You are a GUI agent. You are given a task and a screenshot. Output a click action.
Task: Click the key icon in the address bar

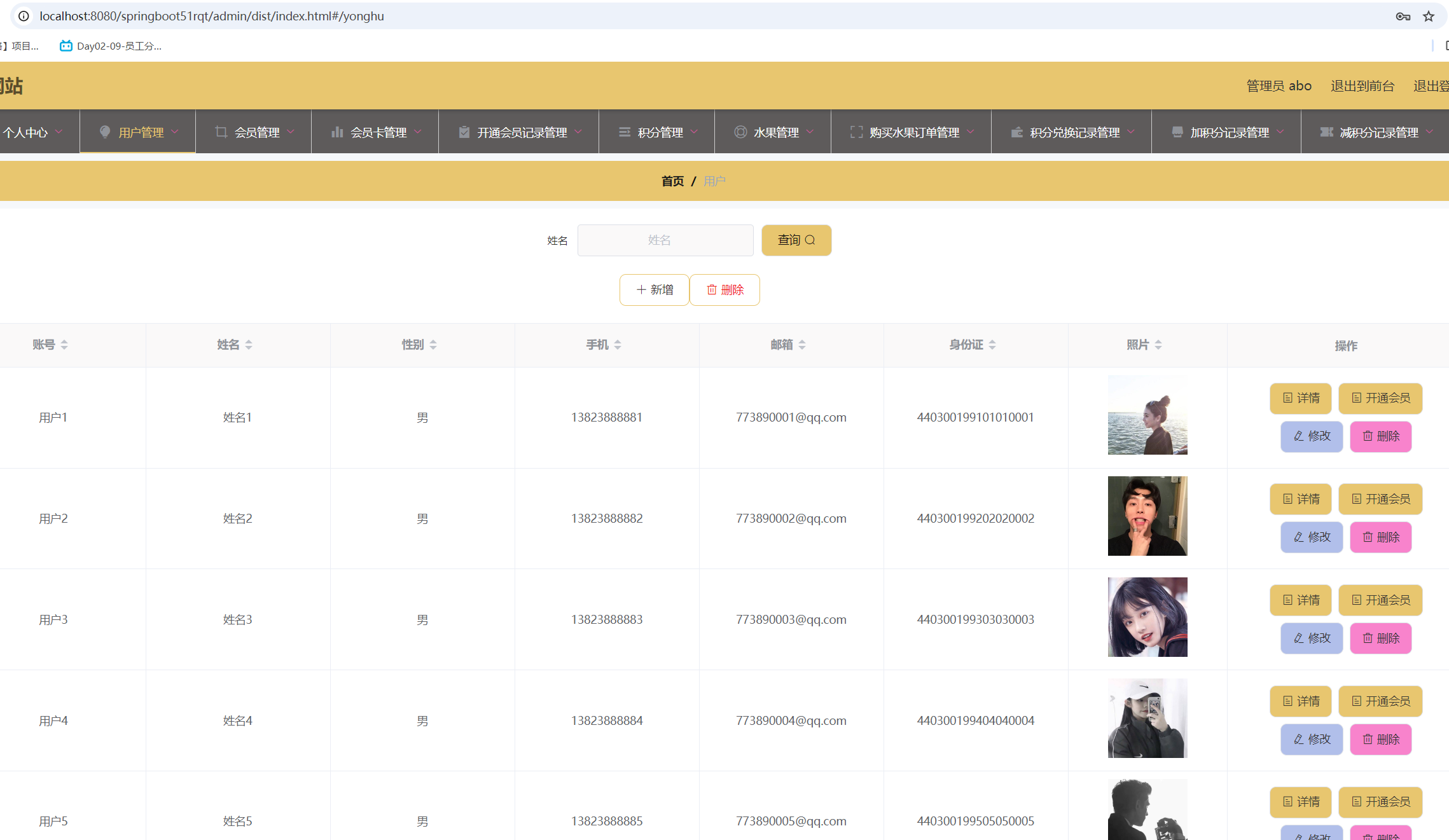tap(1403, 16)
